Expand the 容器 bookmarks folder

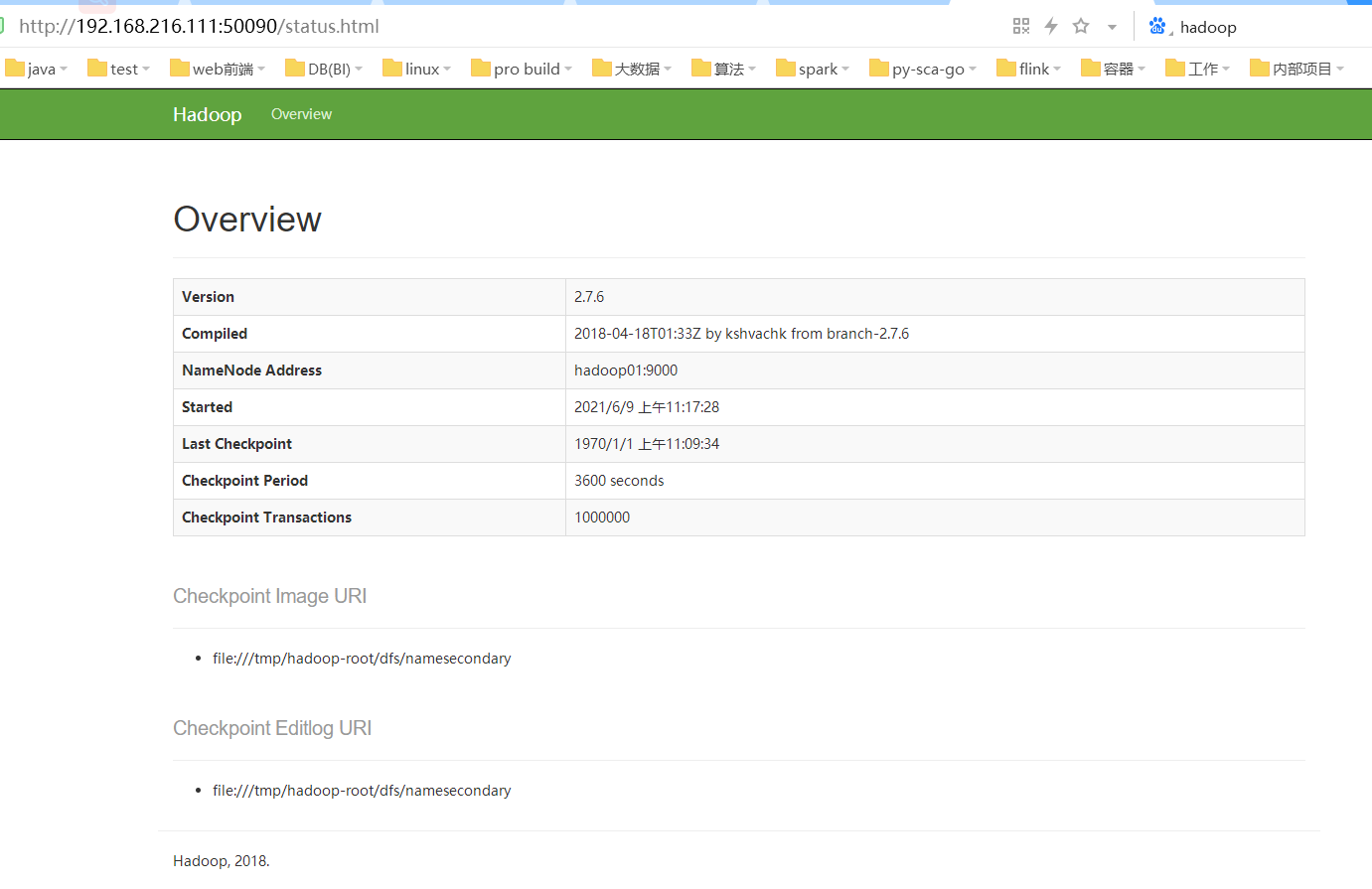coord(1114,69)
